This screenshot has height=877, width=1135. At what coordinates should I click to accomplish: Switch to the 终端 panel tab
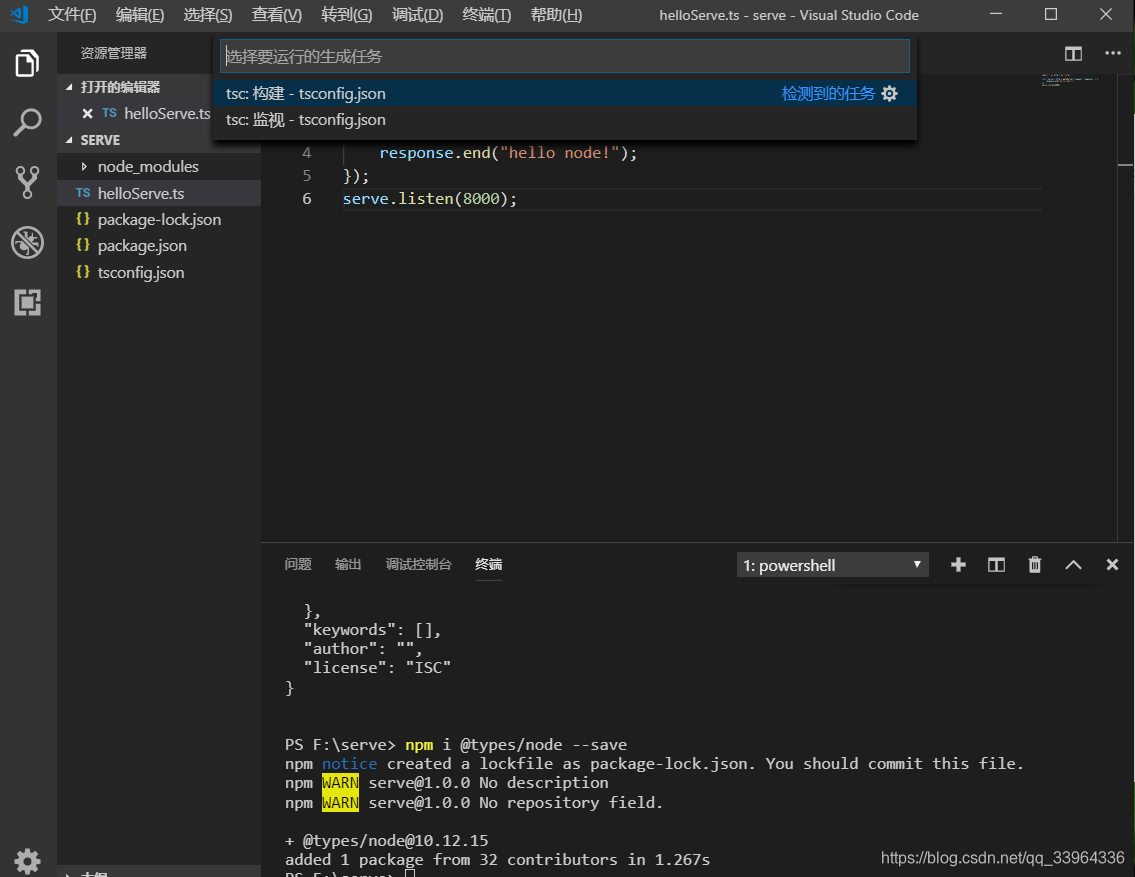489,564
